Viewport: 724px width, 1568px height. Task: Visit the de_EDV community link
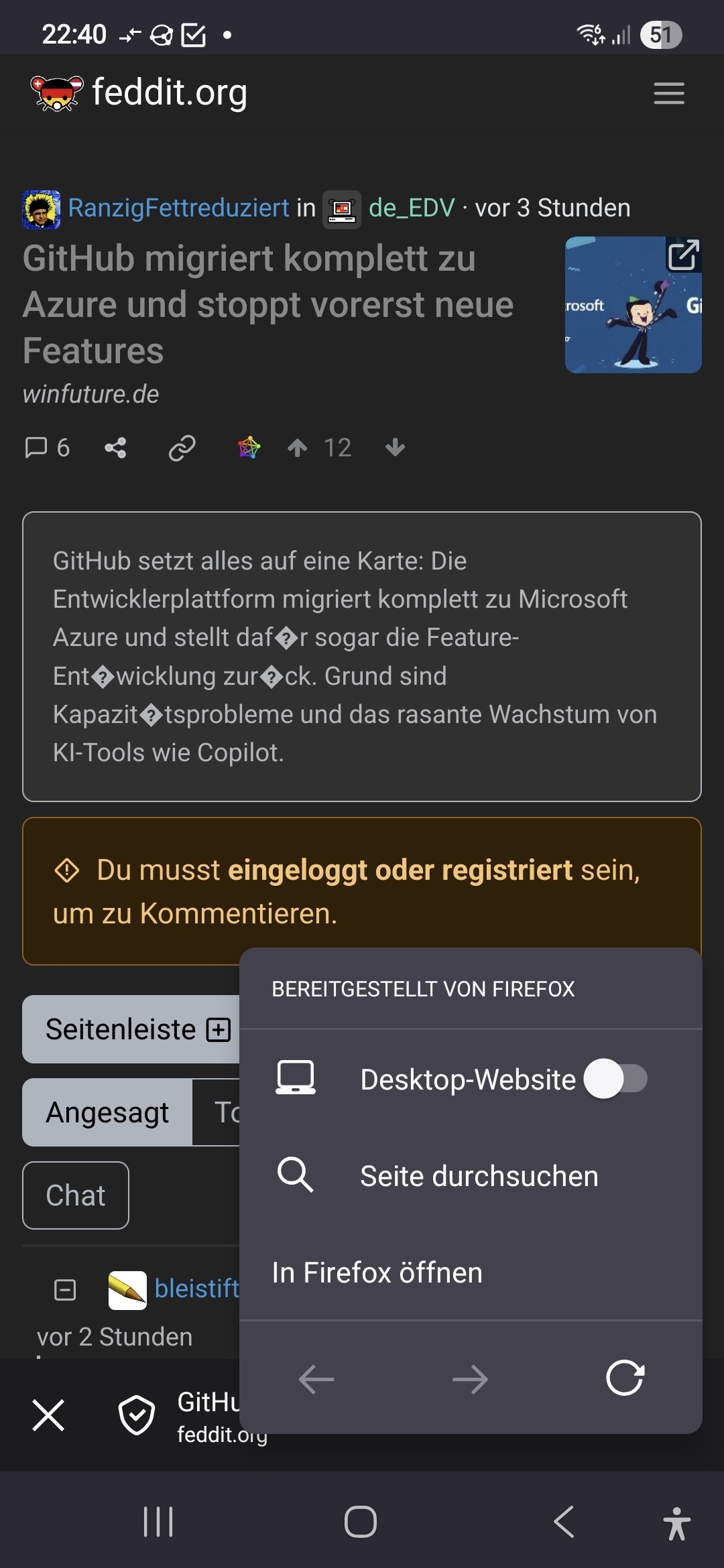412,208
